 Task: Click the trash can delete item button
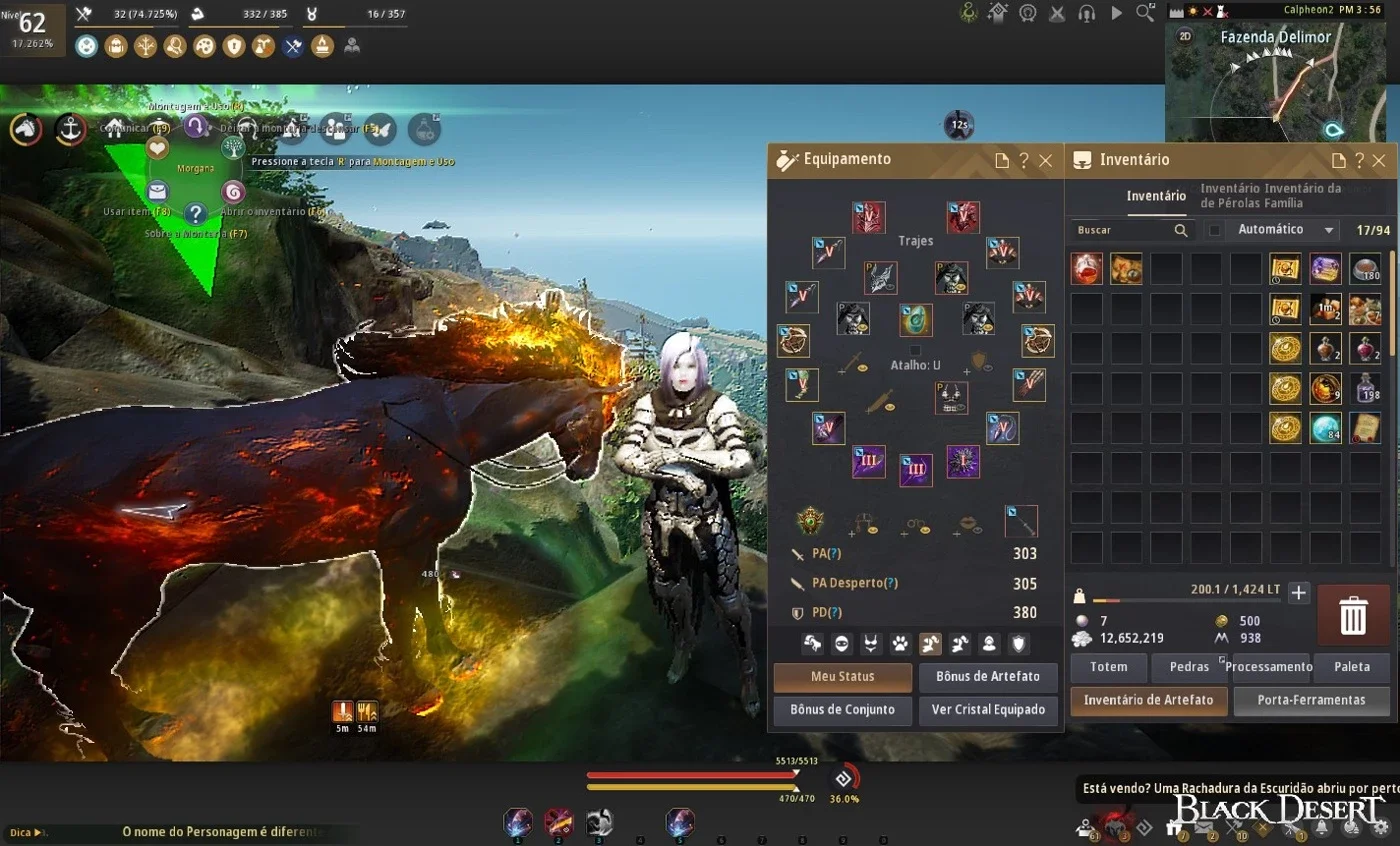(1353, 615)
